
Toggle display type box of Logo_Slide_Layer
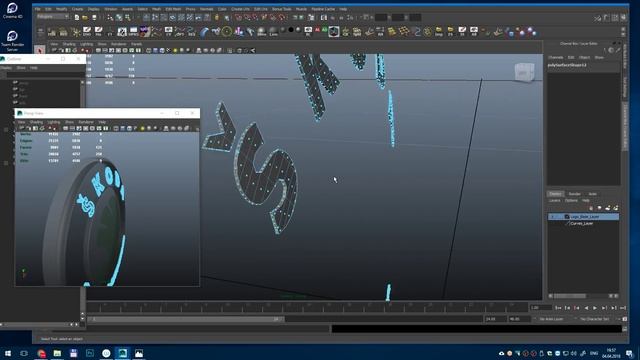560,217
